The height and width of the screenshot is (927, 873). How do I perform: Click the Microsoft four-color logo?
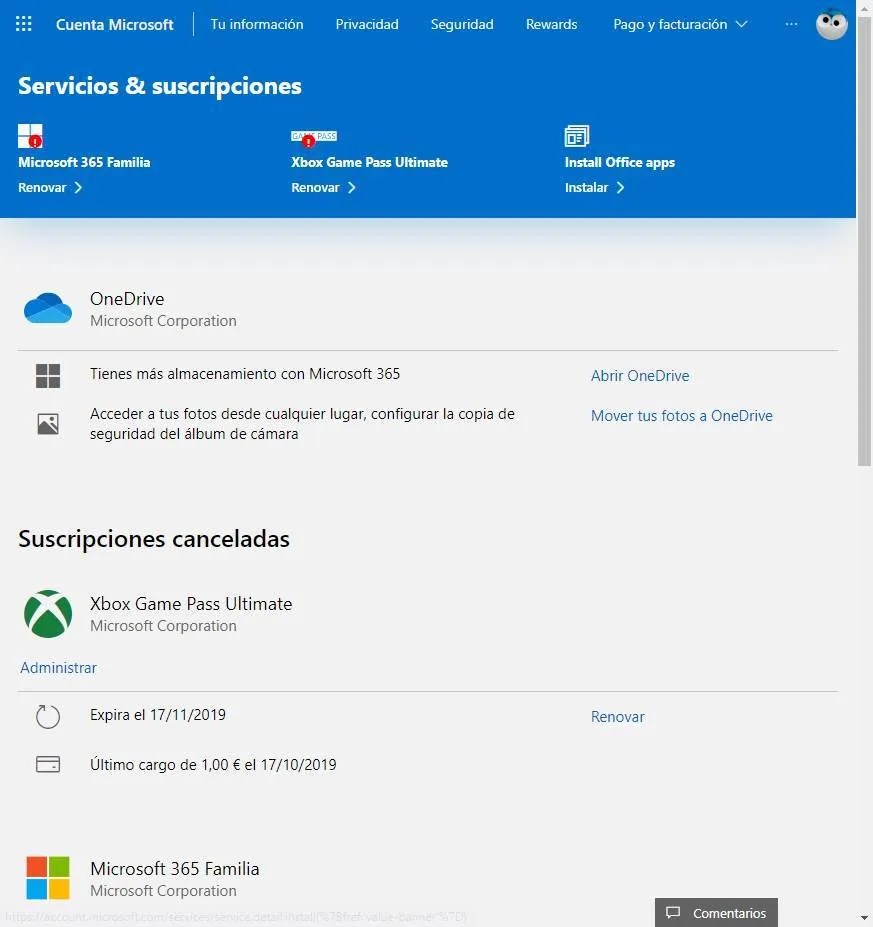click(48, 878)
